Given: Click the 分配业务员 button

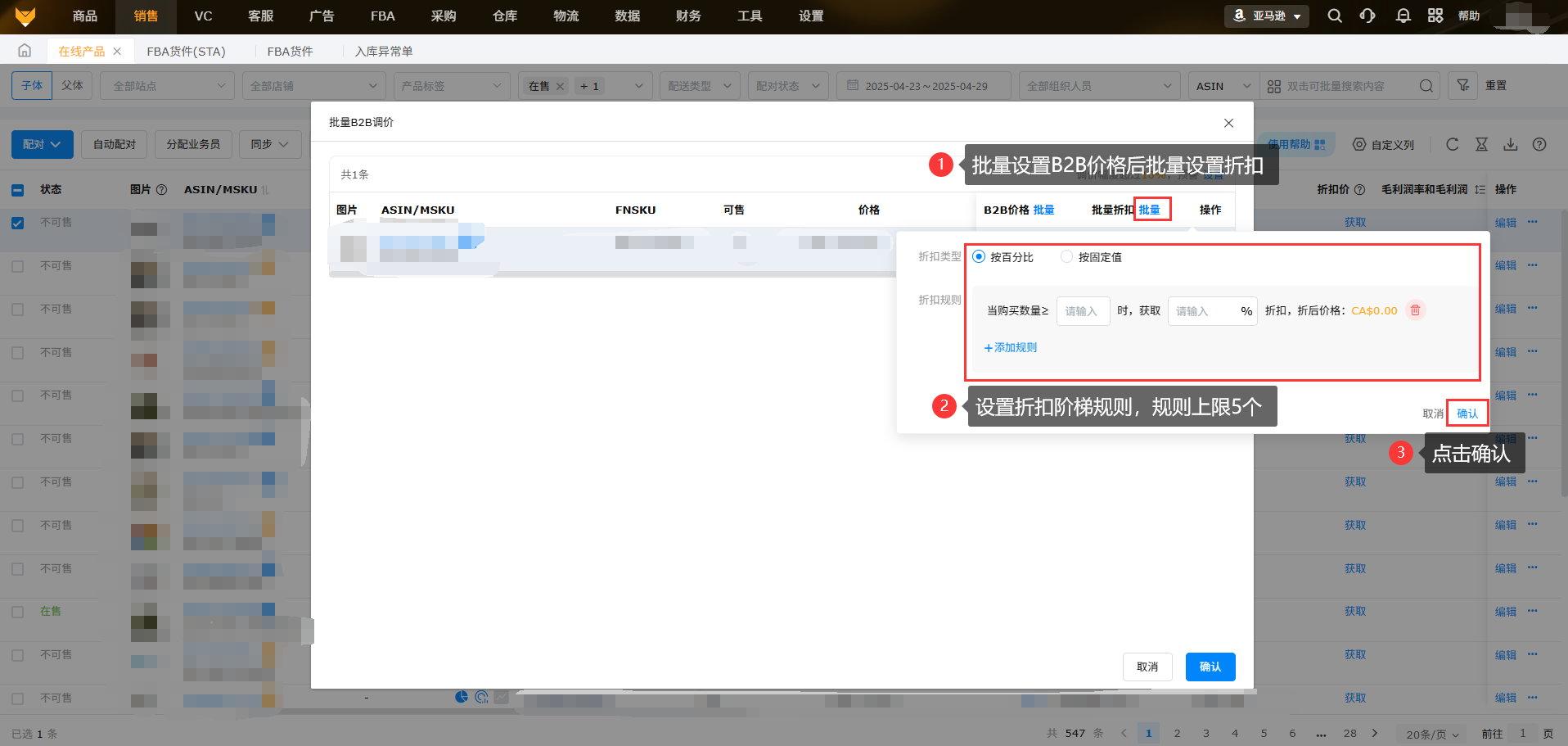Looking at the screenshot, I should [x=193, y=144].
